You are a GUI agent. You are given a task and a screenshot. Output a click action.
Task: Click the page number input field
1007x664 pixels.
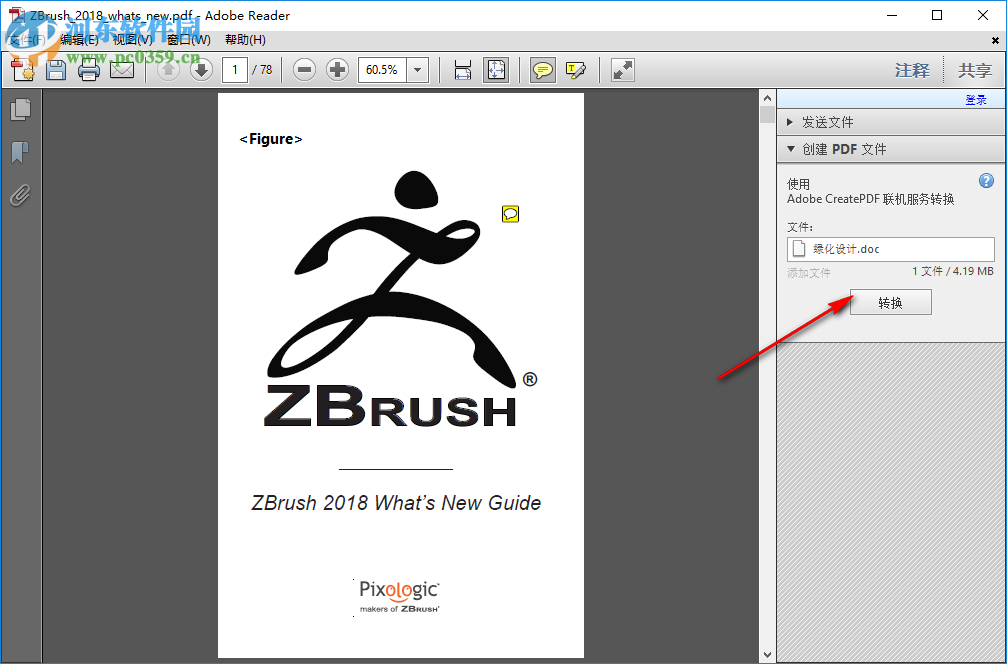pyautogui.click(x=235, y=69)
